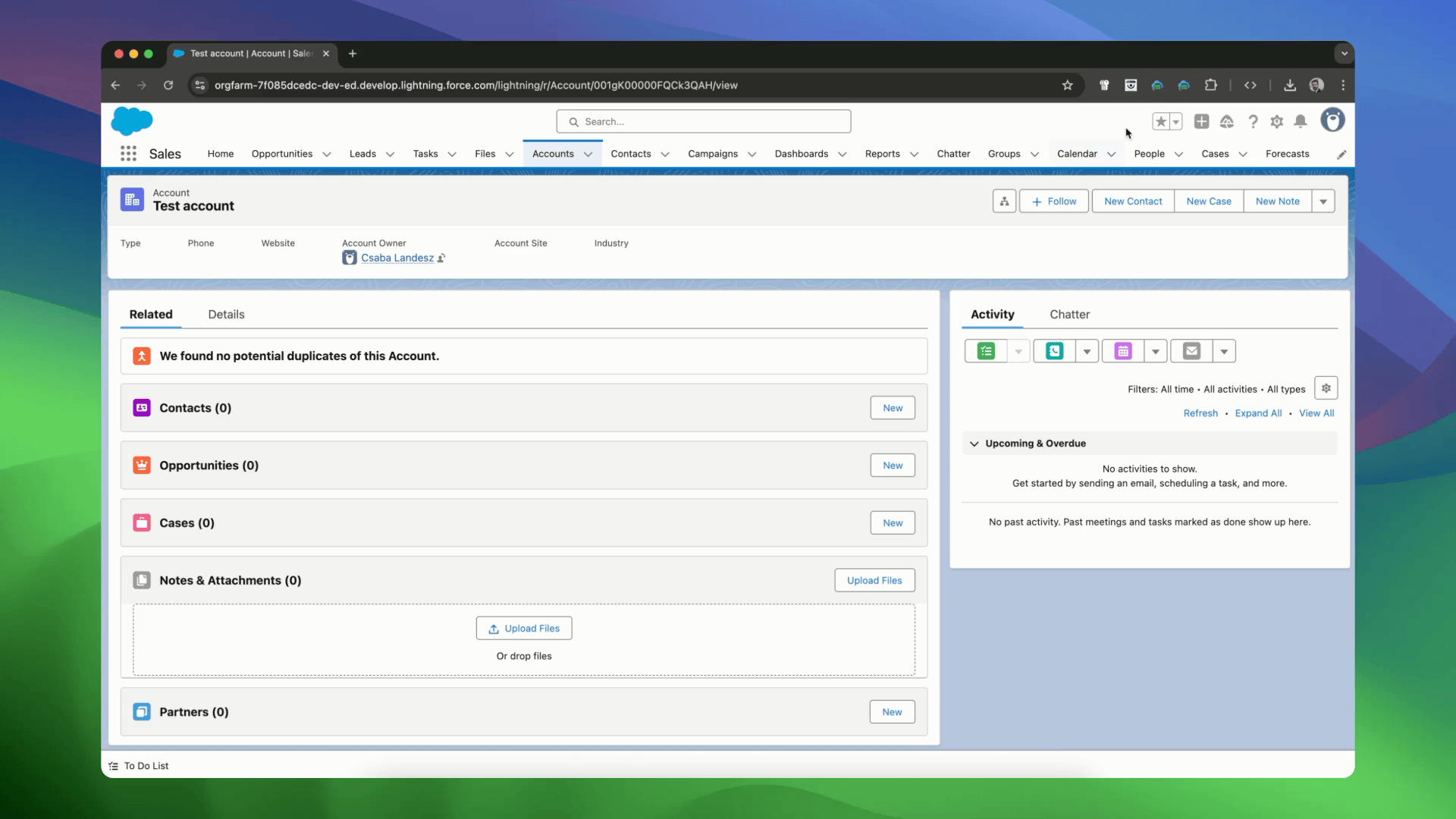Open the browser extensions puzzle icon
1456x819 pixels.
1211,85
